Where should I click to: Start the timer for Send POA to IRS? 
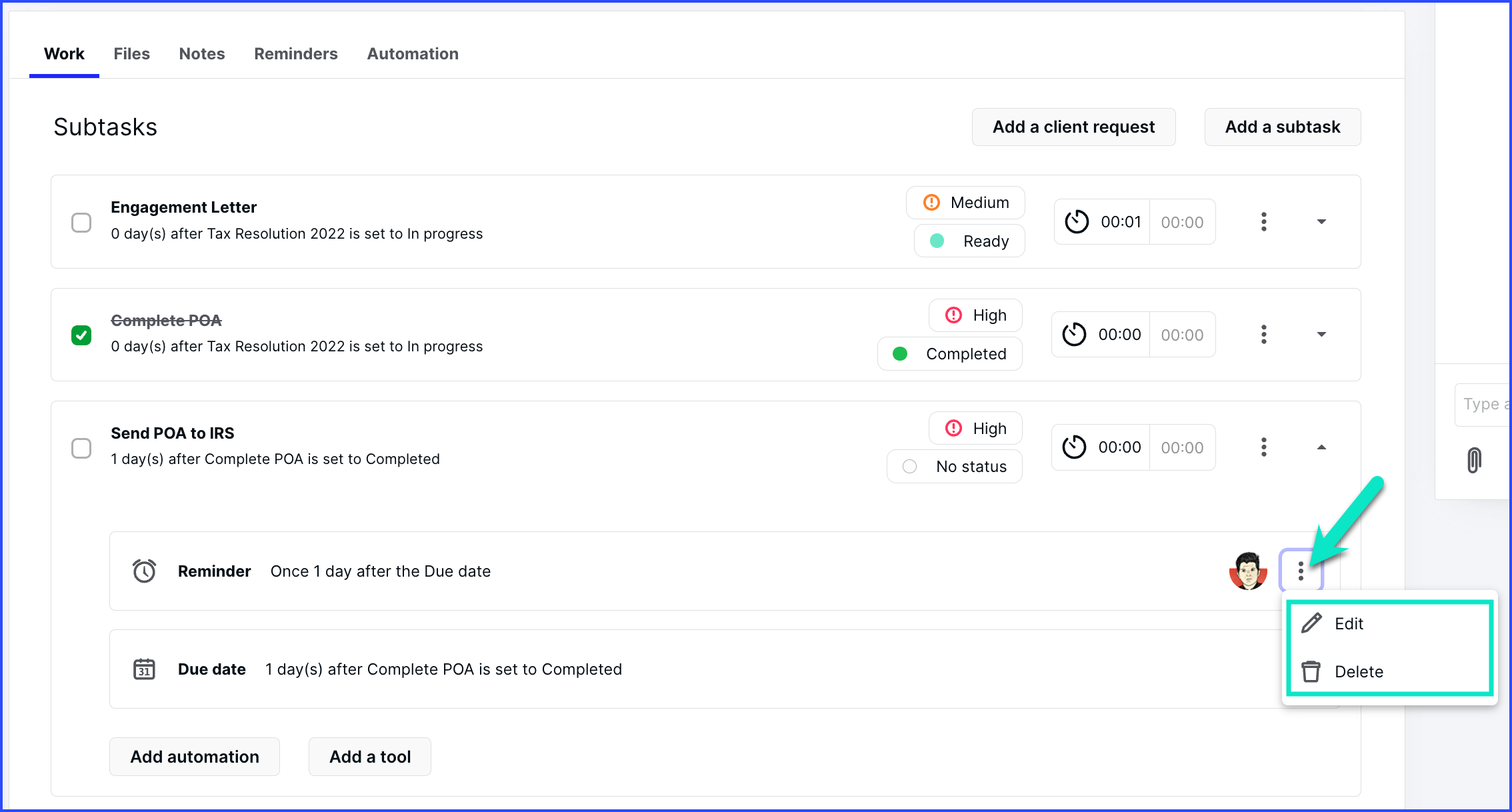pos(1074,447)
